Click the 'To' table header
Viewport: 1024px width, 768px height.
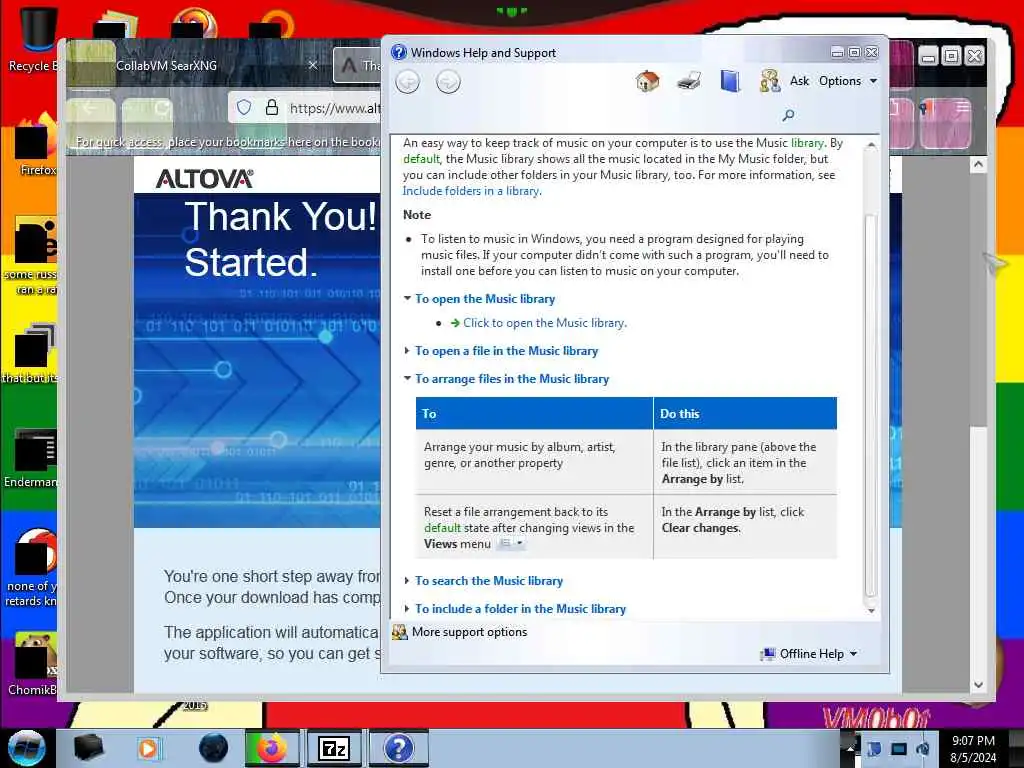point(534,413)
